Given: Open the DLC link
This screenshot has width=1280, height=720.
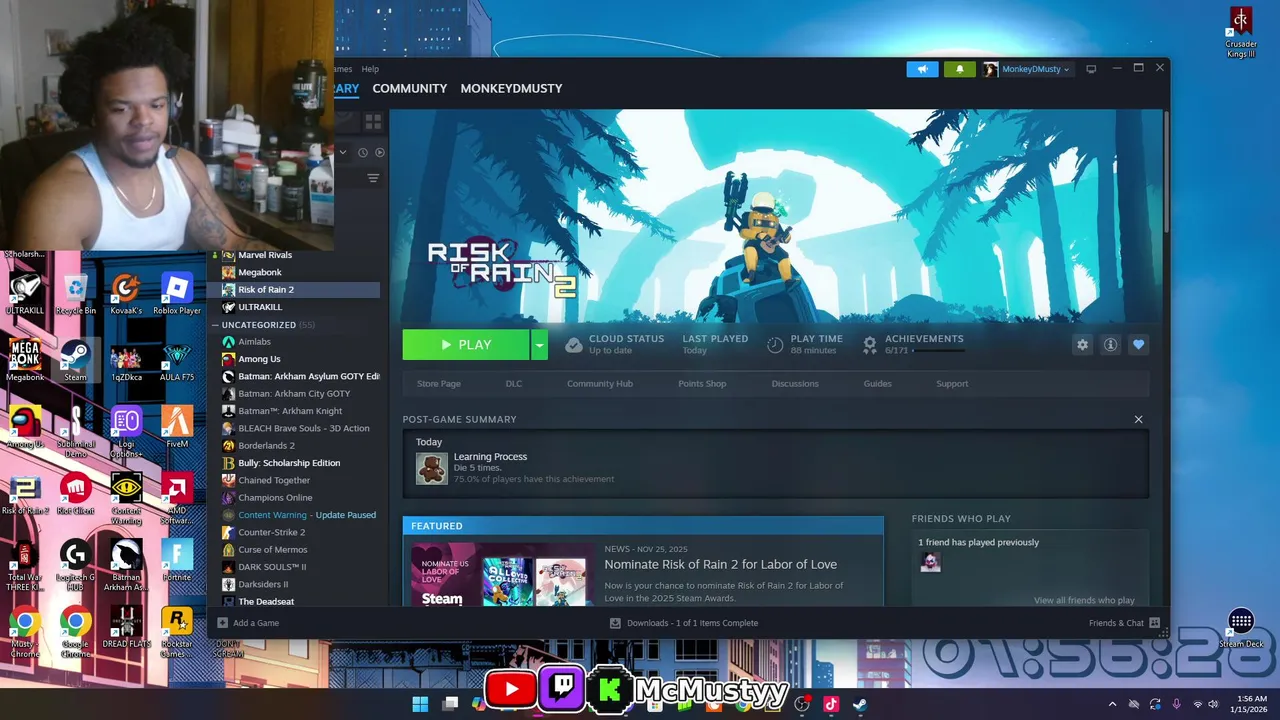Looking at the screenshot, I should click(514, 384).
